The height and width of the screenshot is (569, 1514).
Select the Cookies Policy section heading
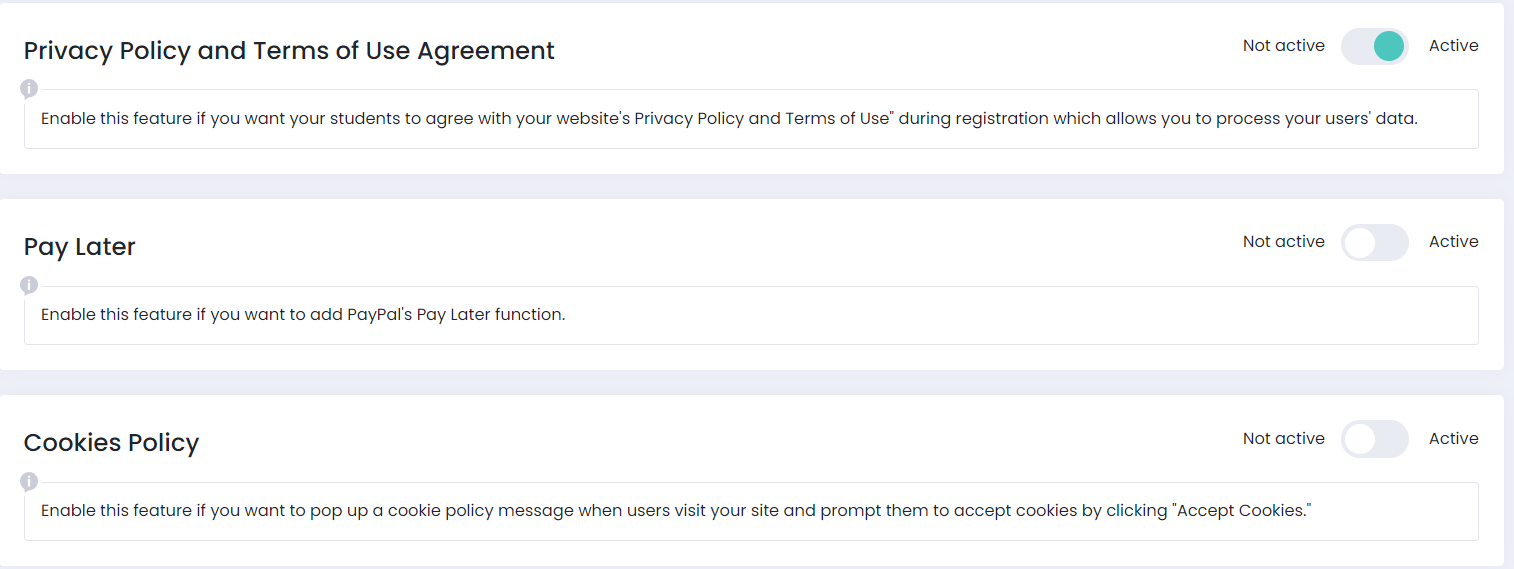112,443
